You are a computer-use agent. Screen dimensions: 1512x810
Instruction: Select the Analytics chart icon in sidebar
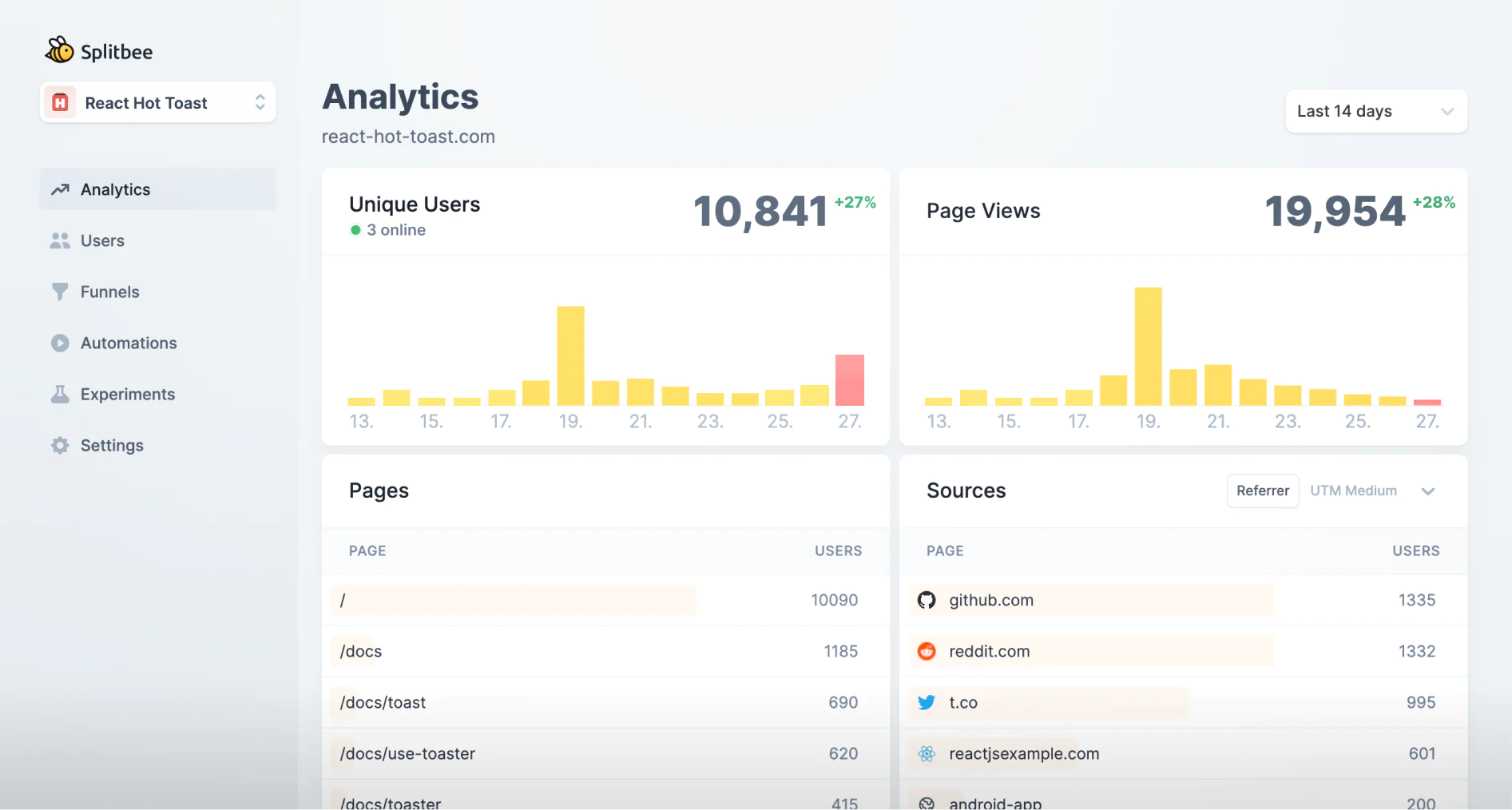click(60, 189)
